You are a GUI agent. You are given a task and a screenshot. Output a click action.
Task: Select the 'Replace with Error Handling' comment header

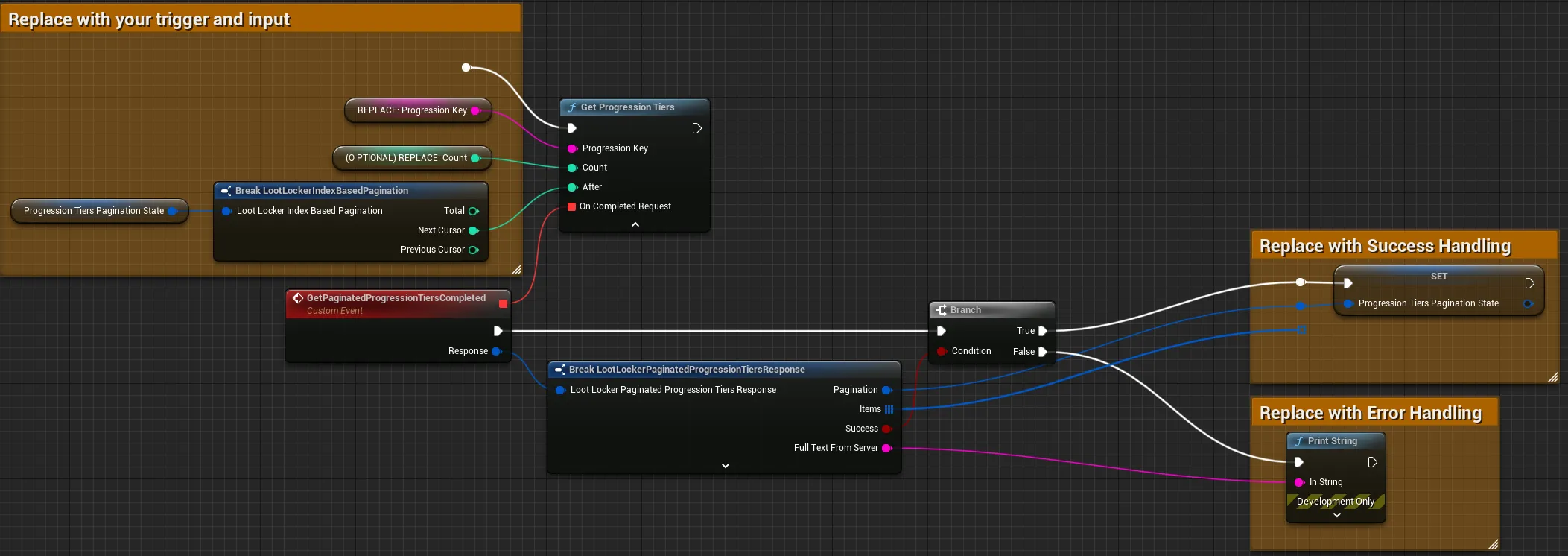1375,413
